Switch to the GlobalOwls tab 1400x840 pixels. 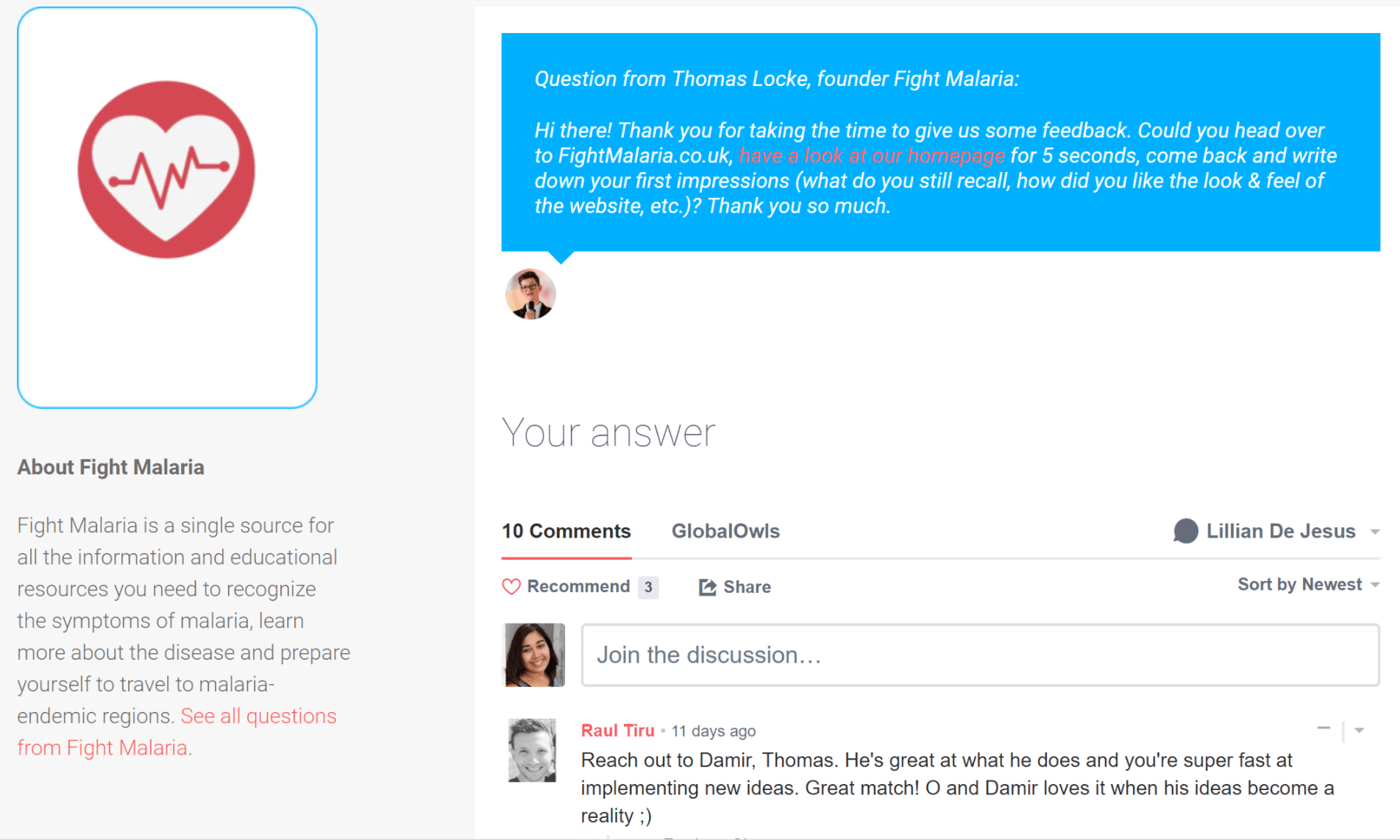click(x=725, y=531)
